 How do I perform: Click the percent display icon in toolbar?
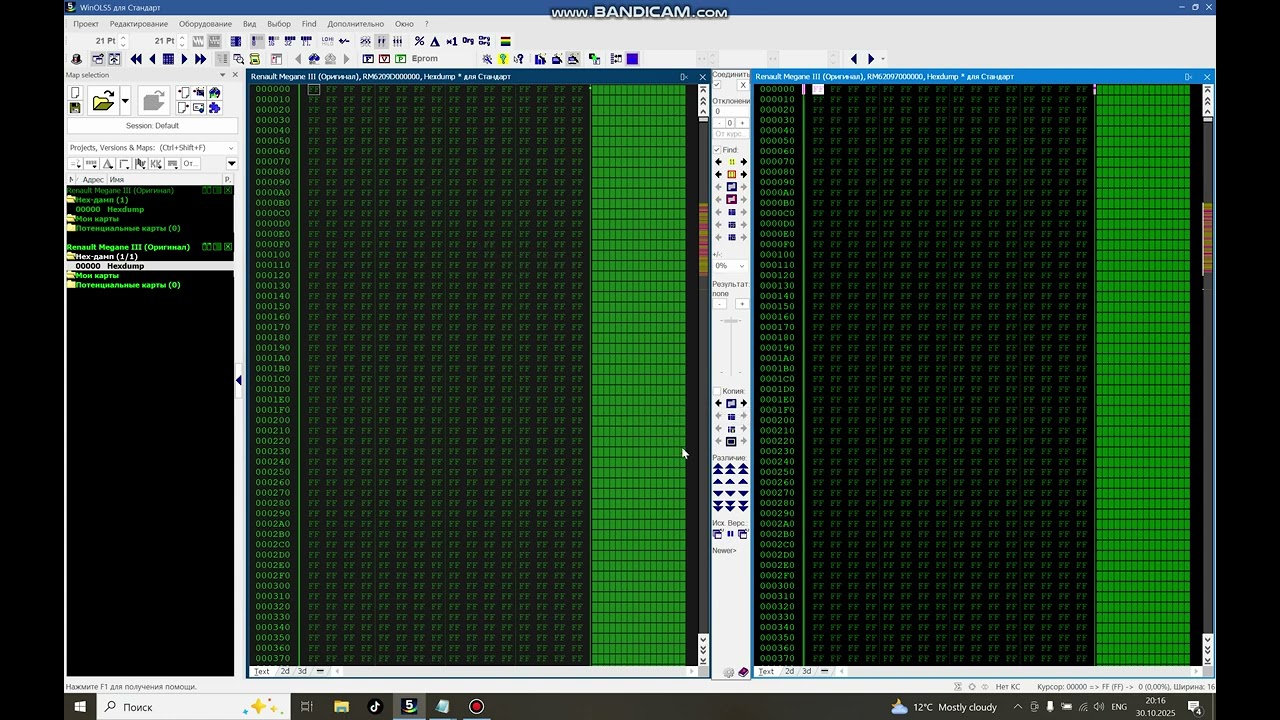[x=419, y=41]
